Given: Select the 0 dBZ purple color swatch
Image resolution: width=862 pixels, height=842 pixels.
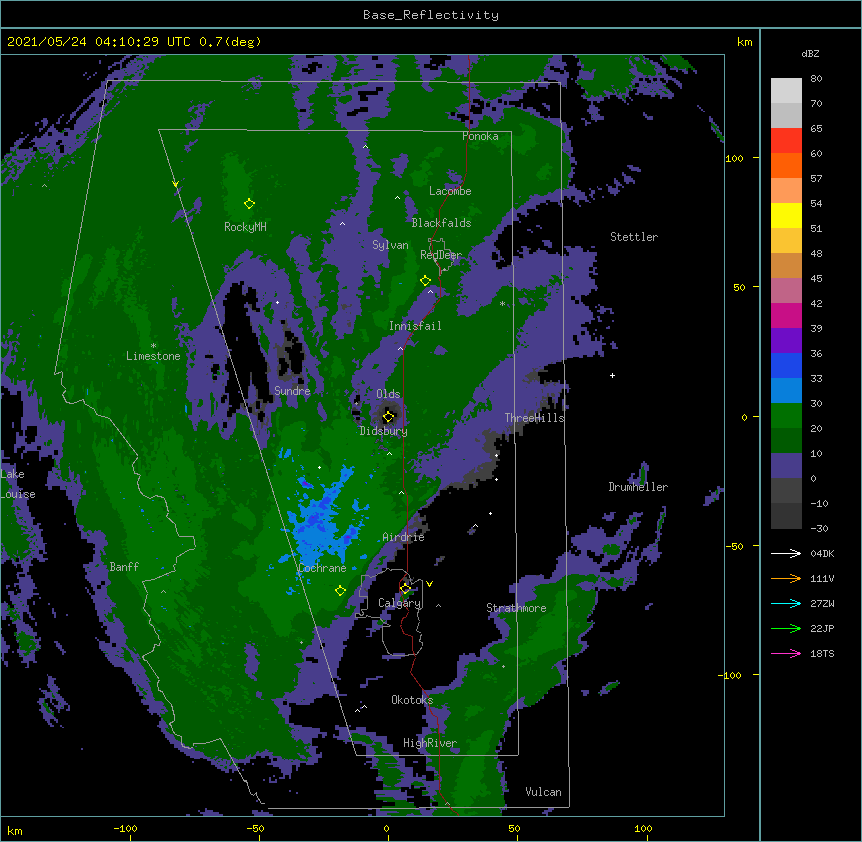Looking at the screenshot, I should coord(786,466).
